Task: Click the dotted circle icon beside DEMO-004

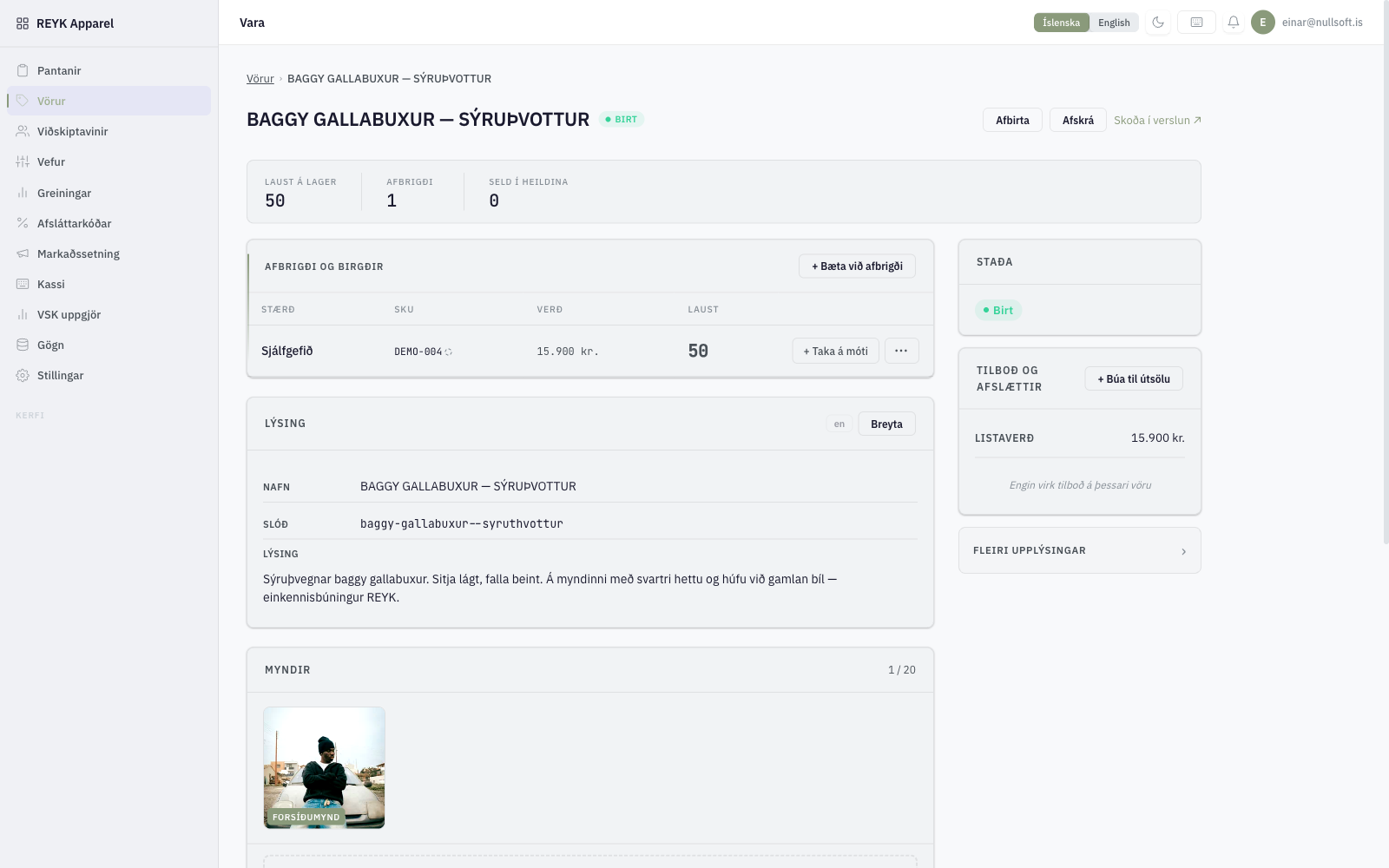Action: [449, 352]
